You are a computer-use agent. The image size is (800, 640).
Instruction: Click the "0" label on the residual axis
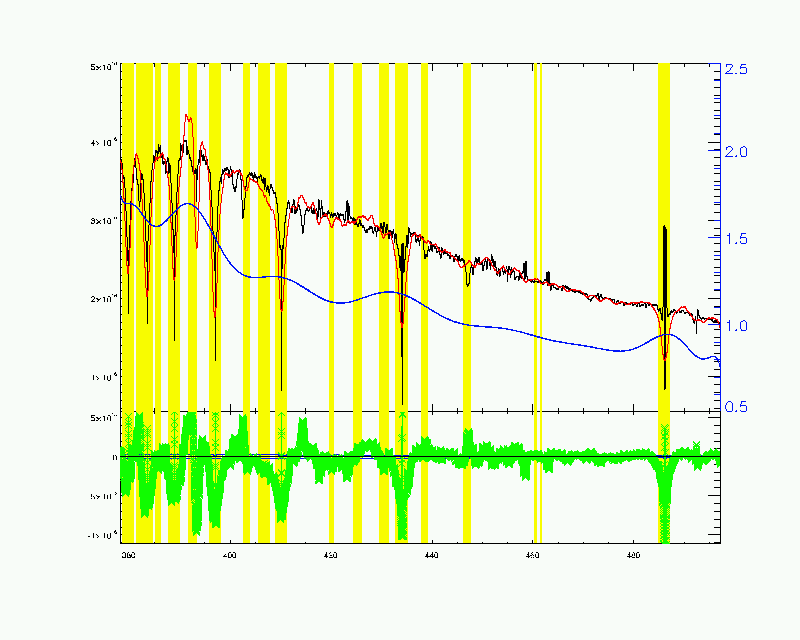click(115, 457)
